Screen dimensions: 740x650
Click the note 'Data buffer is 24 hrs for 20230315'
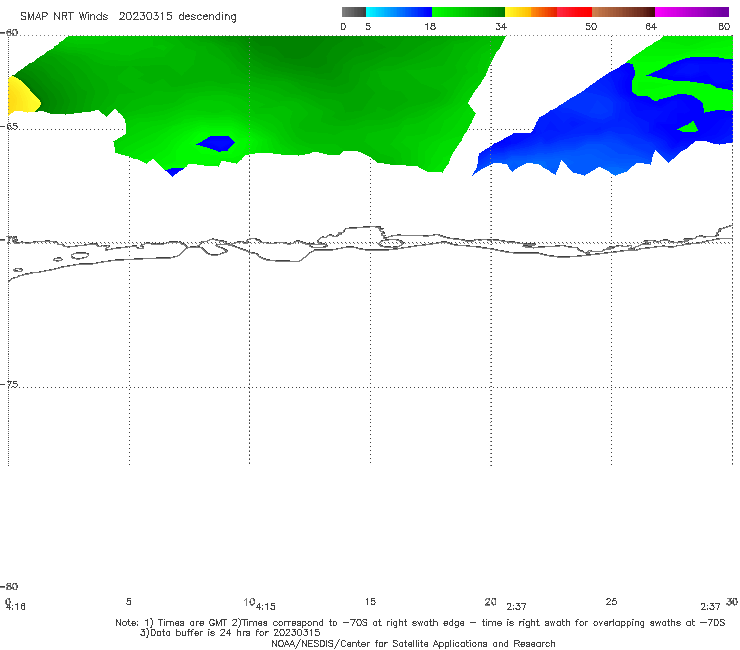230,633
